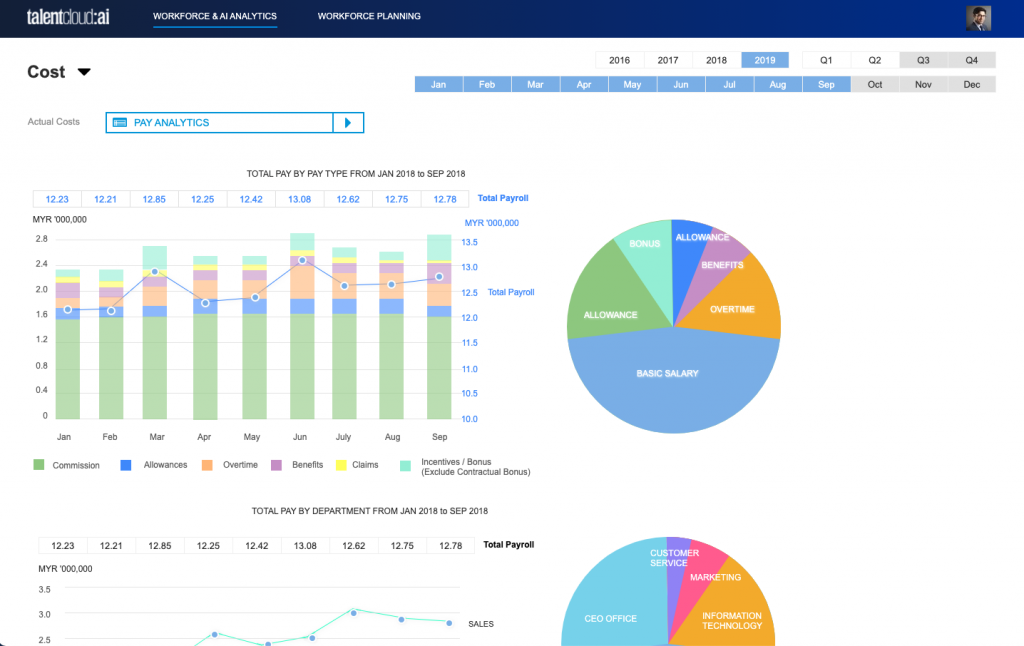Click the 13.08 value in the payroll strip
This screenshot has height=646, width=1024.
point(299,198)
